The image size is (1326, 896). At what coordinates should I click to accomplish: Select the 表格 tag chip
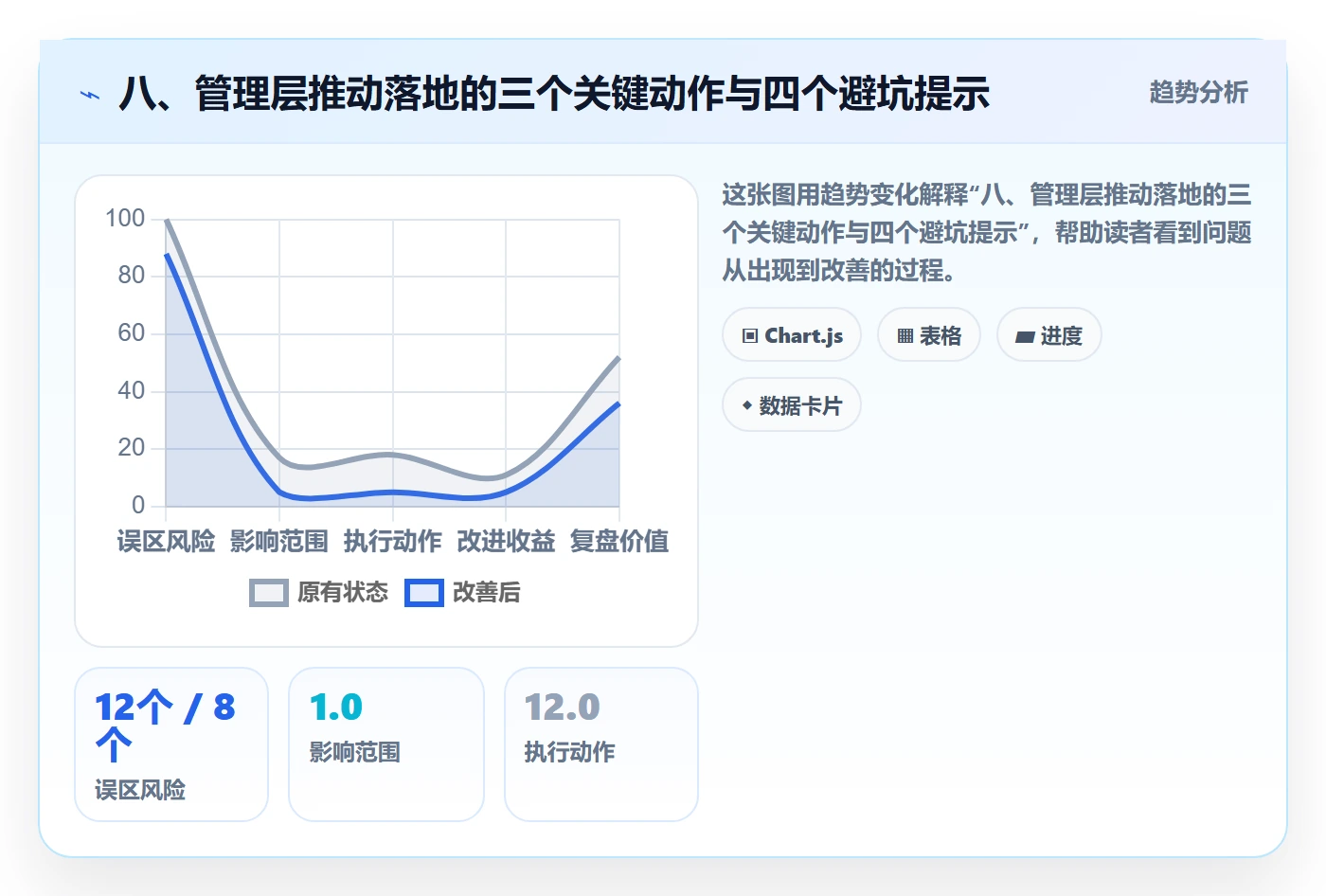coord(929,335)
